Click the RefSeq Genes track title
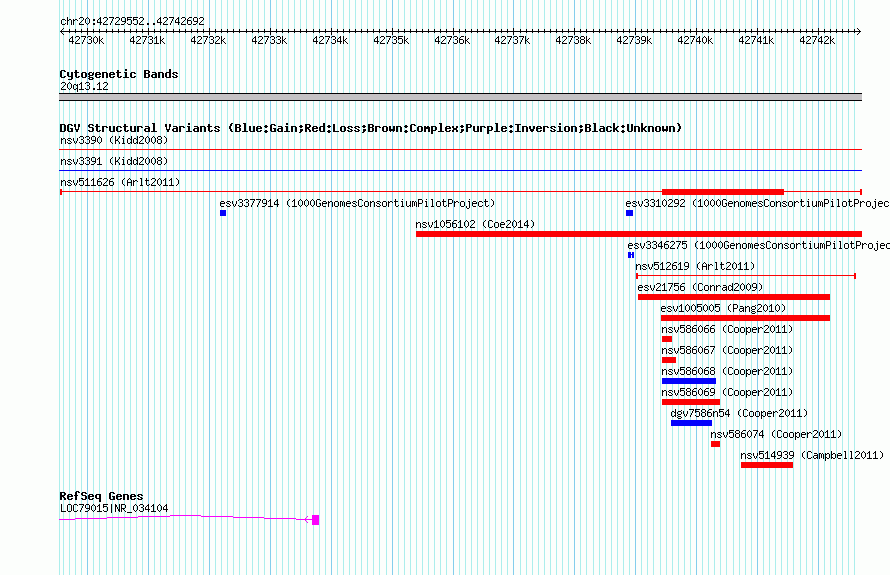Viewport: 890px width, 575px height. click(x=101, y=496)
